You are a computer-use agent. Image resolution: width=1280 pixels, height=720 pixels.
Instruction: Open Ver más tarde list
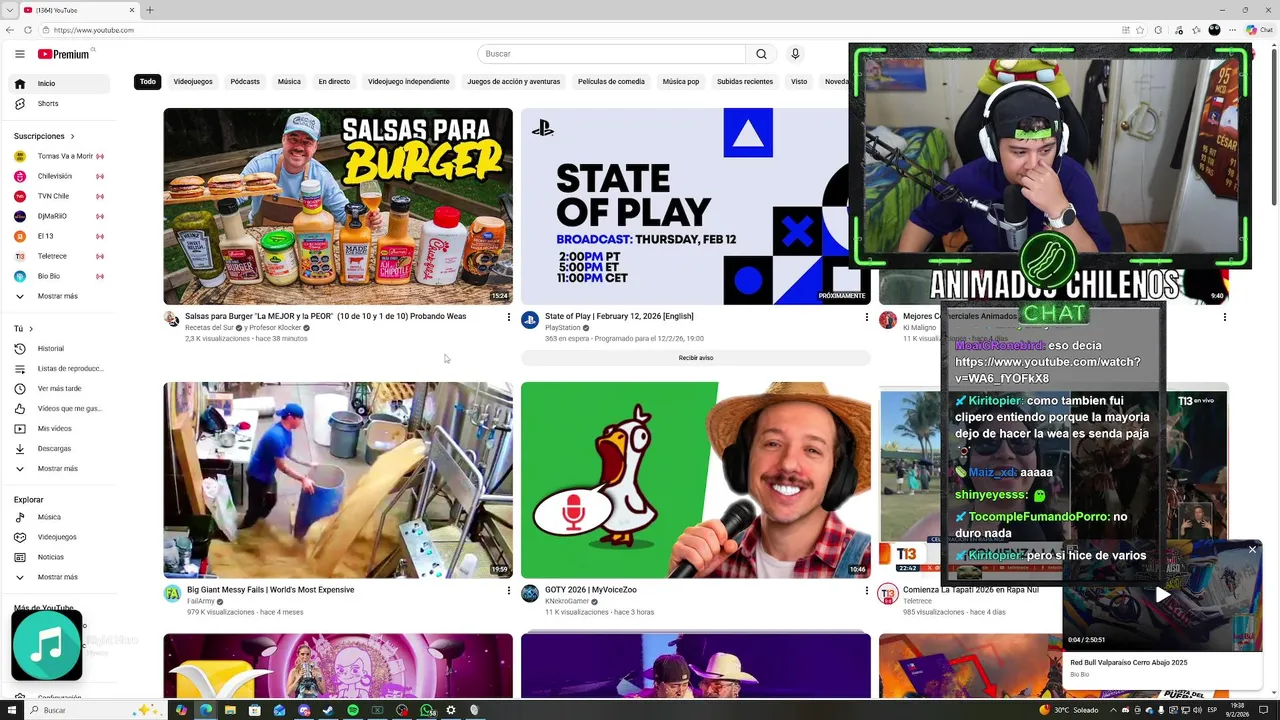[x=60, y=389]
